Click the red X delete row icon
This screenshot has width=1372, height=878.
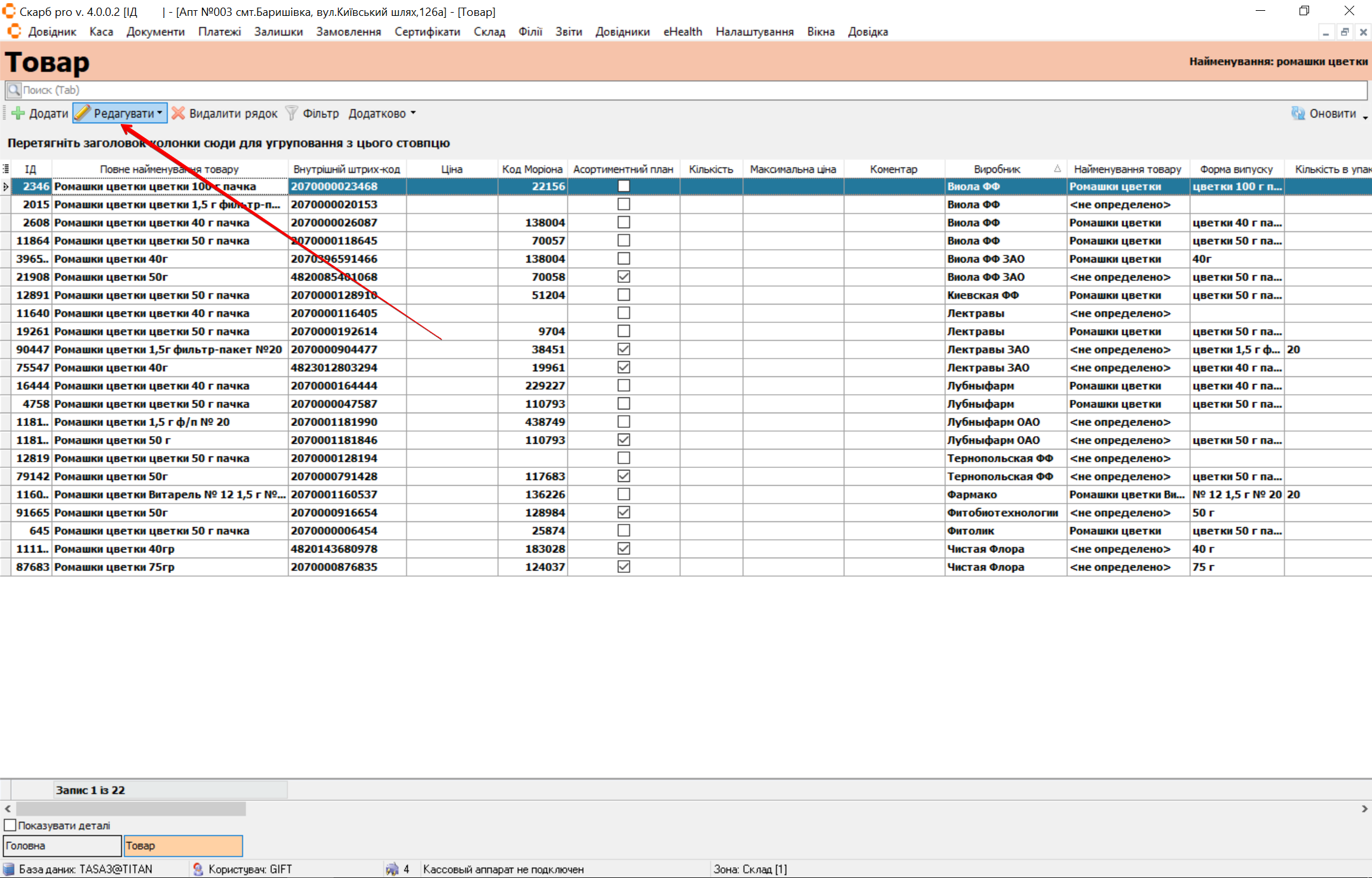[x=179, y=113]
